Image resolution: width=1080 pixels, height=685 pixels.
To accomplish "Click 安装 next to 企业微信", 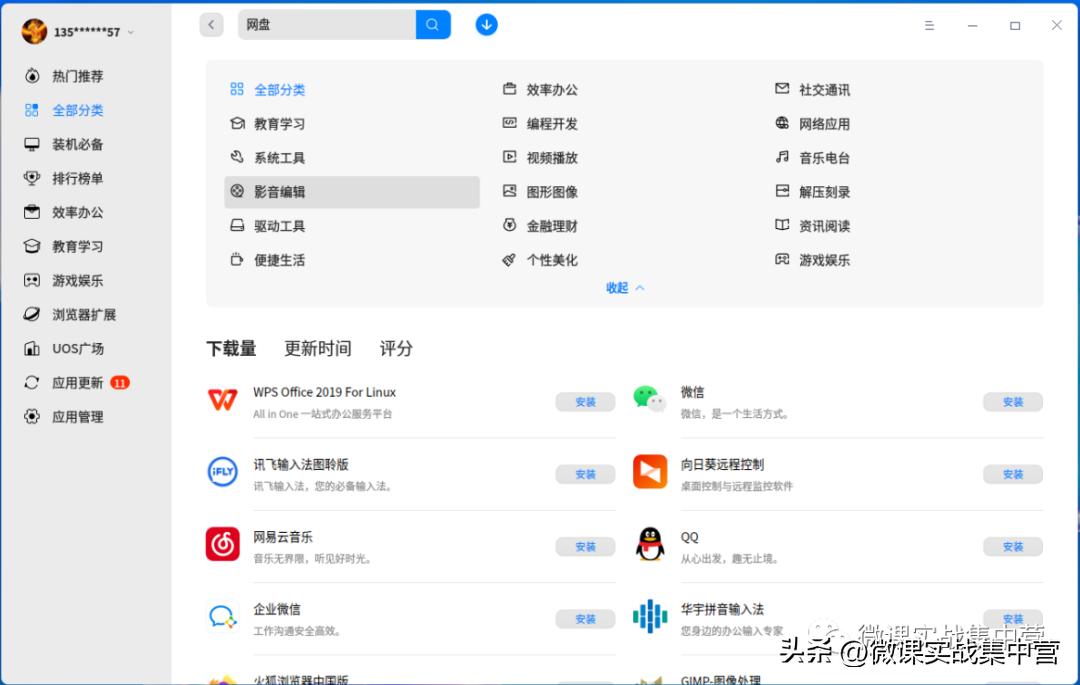I will (x=584, y=619).
